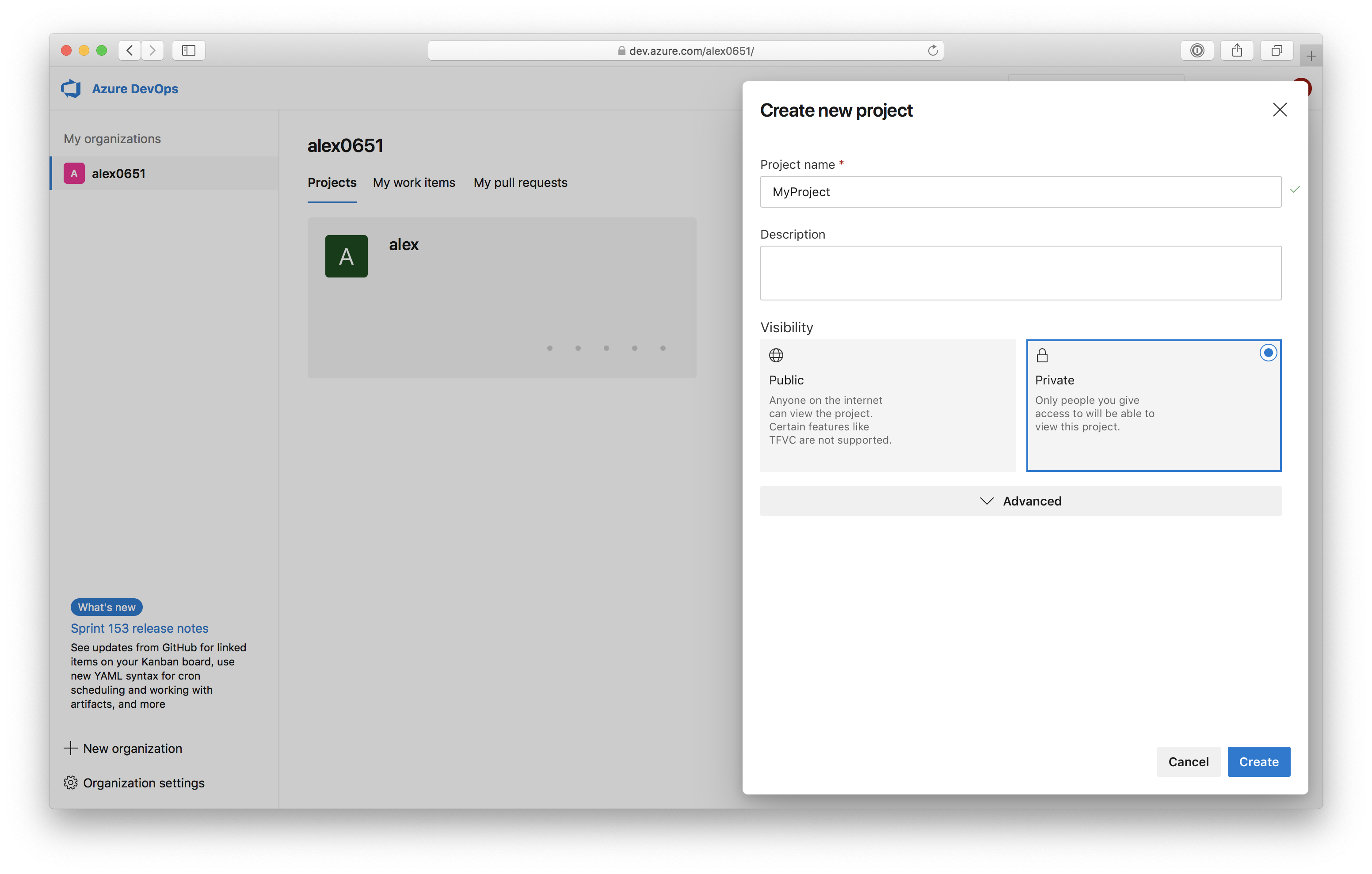Select alex0651 organization in sidebar
Viewport: 1372px width, 874px height.
pos(118,174)
